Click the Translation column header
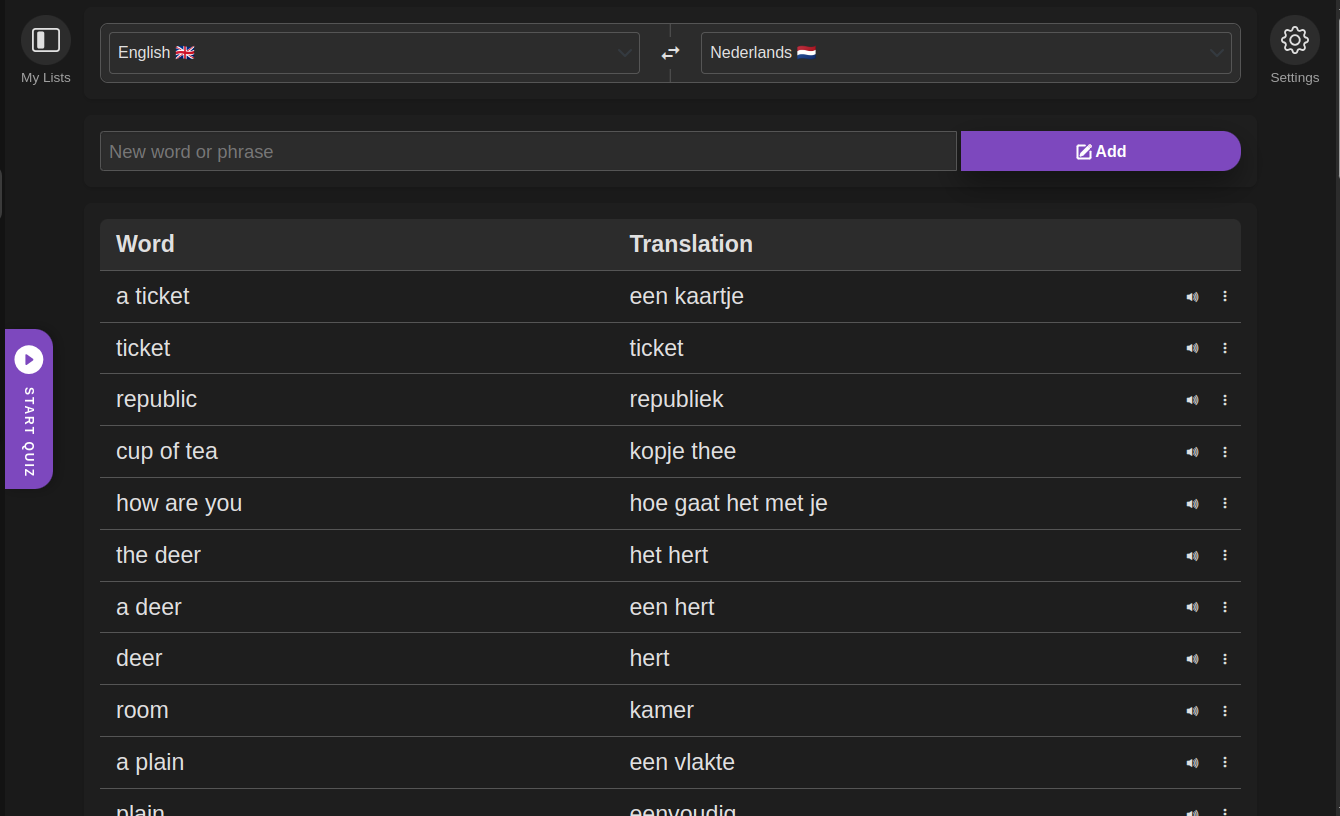 (691, 244)
